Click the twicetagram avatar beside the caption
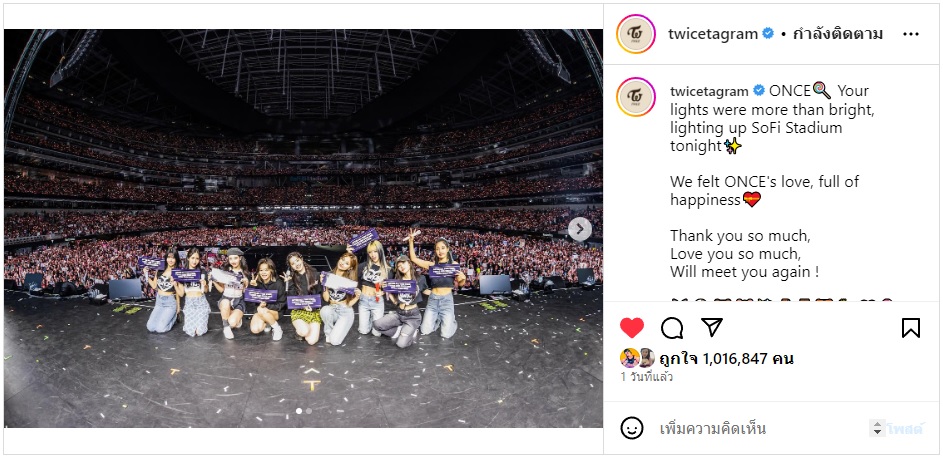This screenshot has width=943, height=459. tap(636, 97)
